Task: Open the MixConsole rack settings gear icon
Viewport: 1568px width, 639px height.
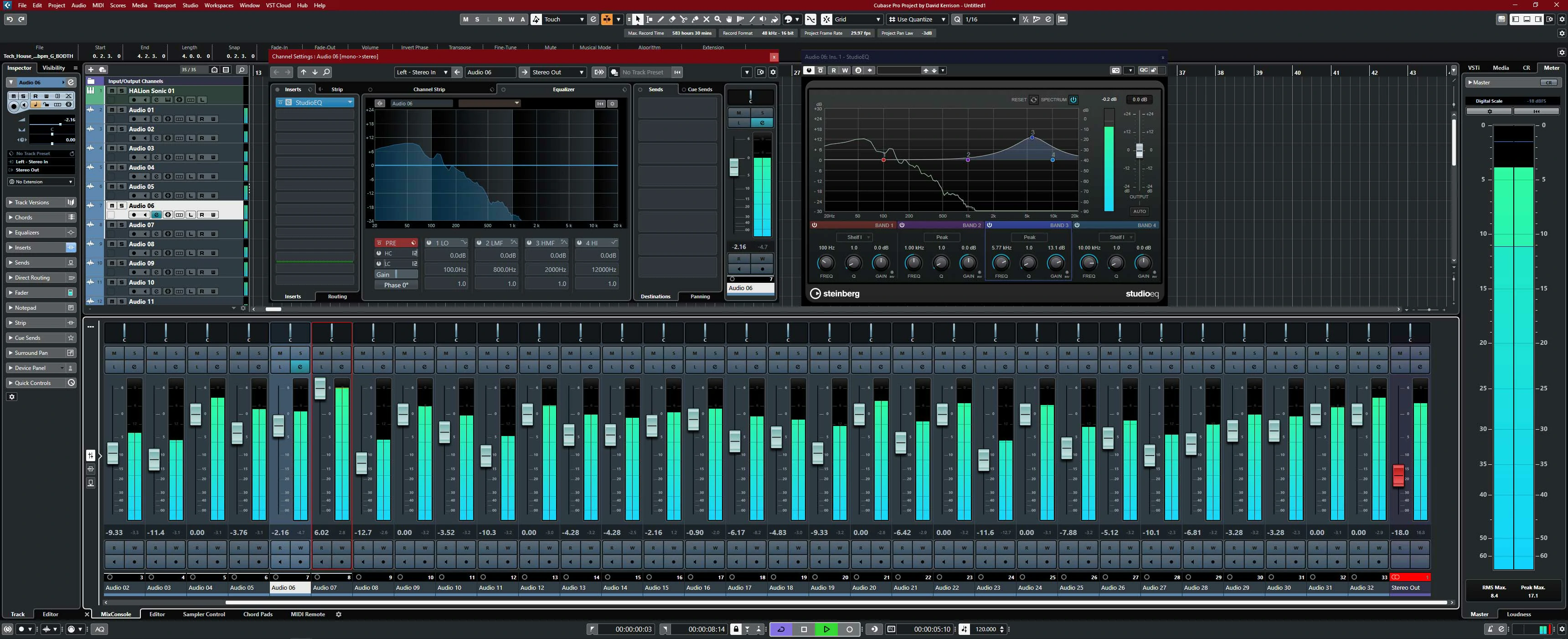Action: click(339, 615)
